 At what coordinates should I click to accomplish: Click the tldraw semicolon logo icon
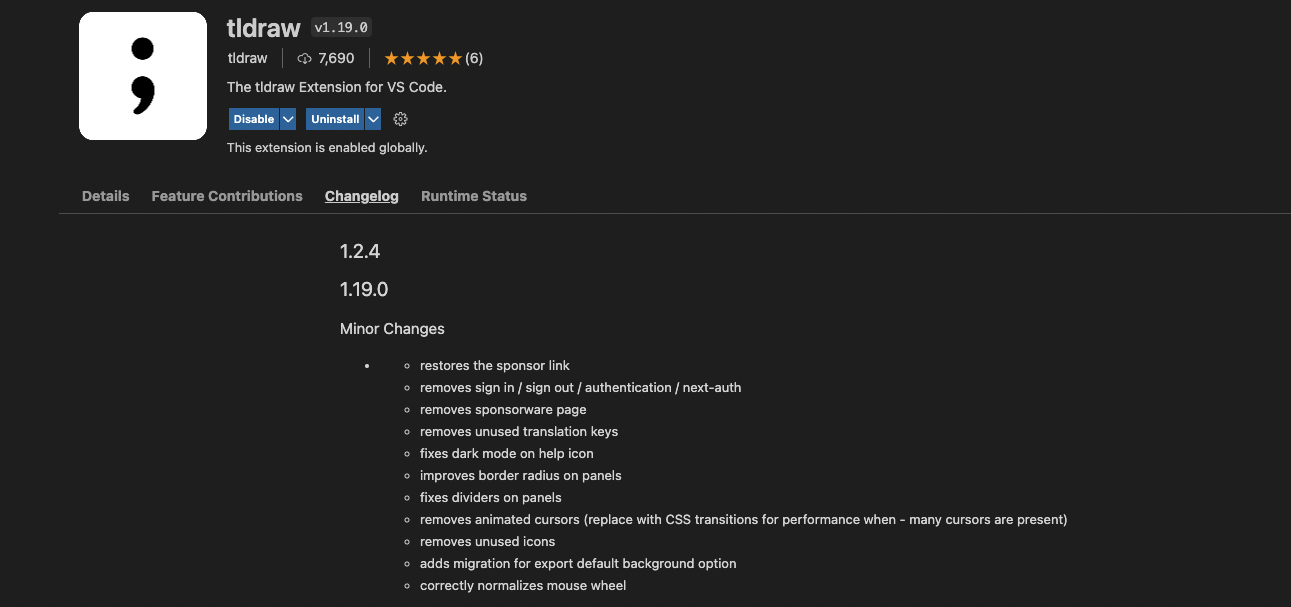coord(142,75)
